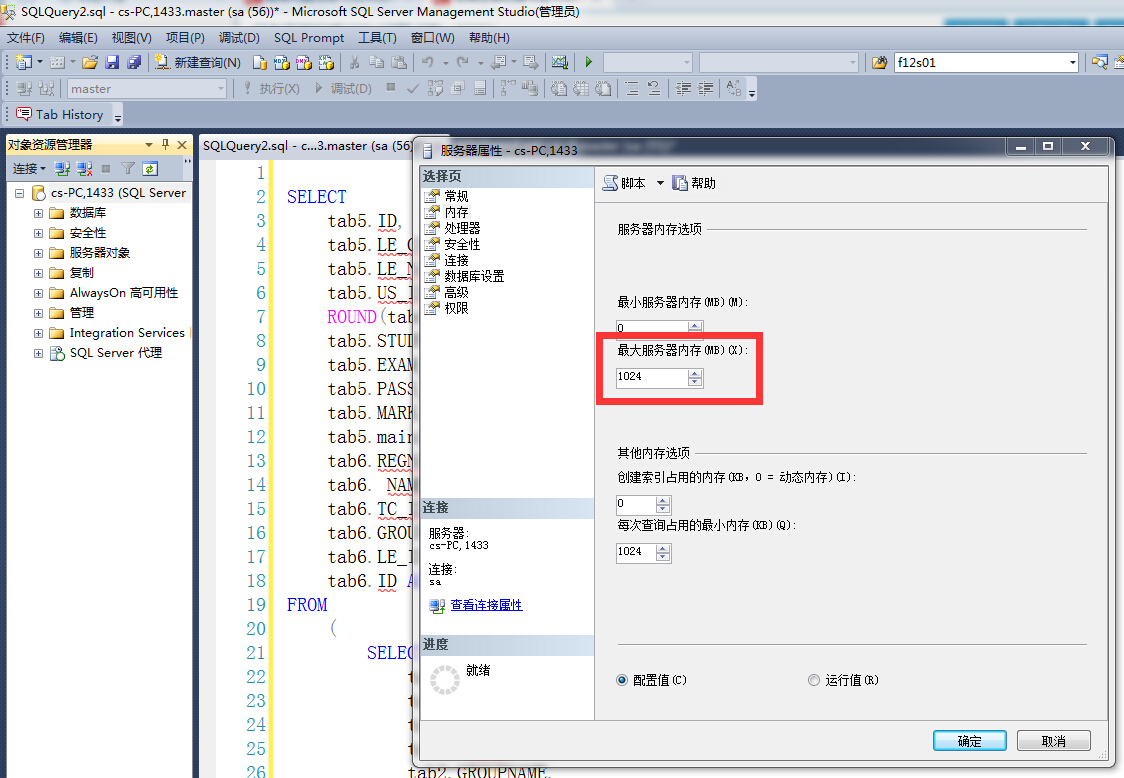Open the Tab History button
This screenshot has width=1124, height=778.
coord(60,114)
